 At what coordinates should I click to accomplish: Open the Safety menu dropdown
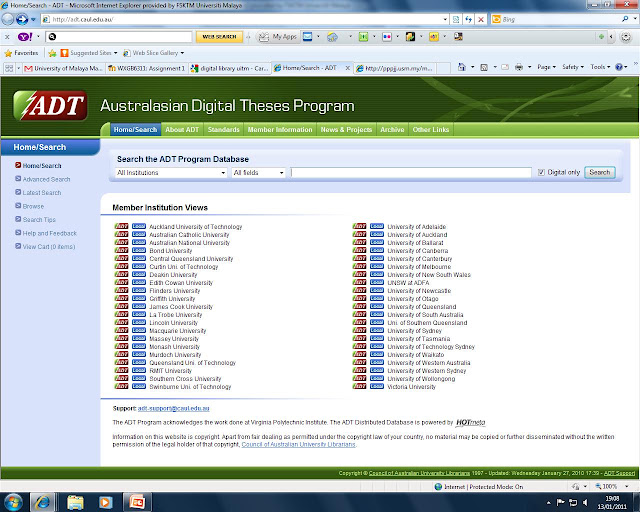pyautogui.click(x=573, y=67)
